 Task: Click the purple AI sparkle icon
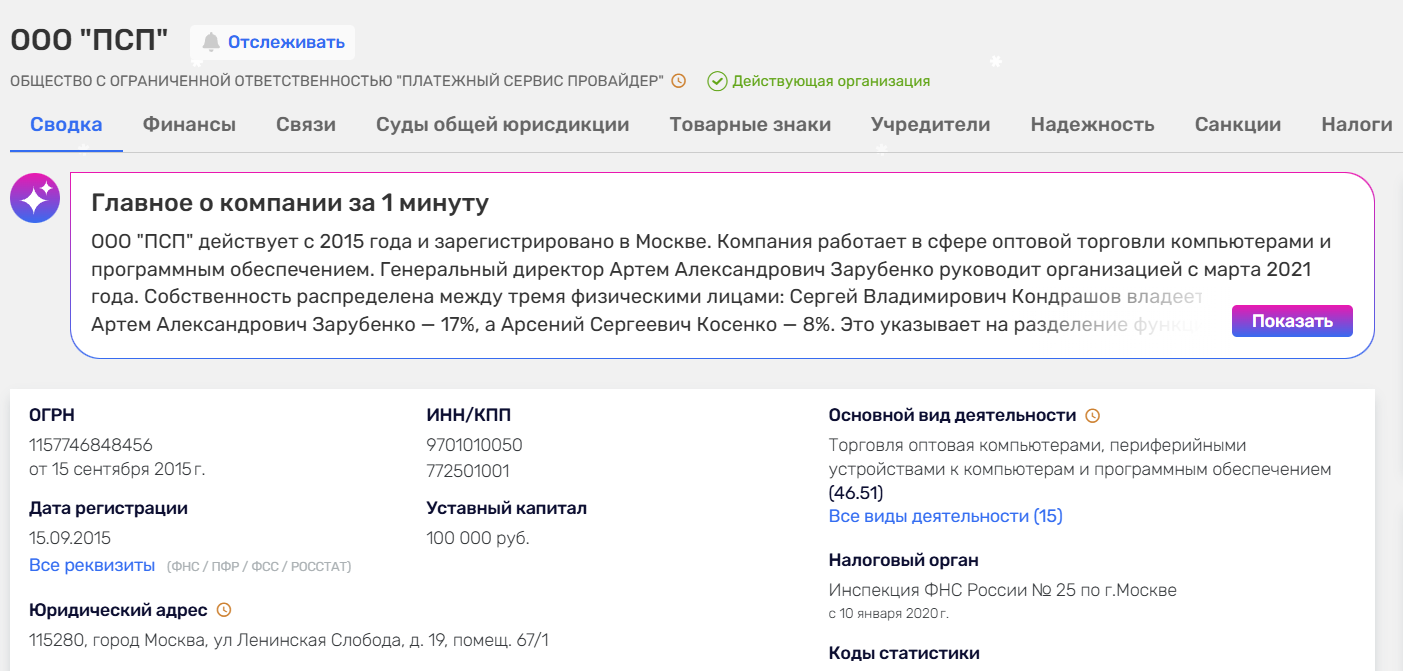pos(34,198)
